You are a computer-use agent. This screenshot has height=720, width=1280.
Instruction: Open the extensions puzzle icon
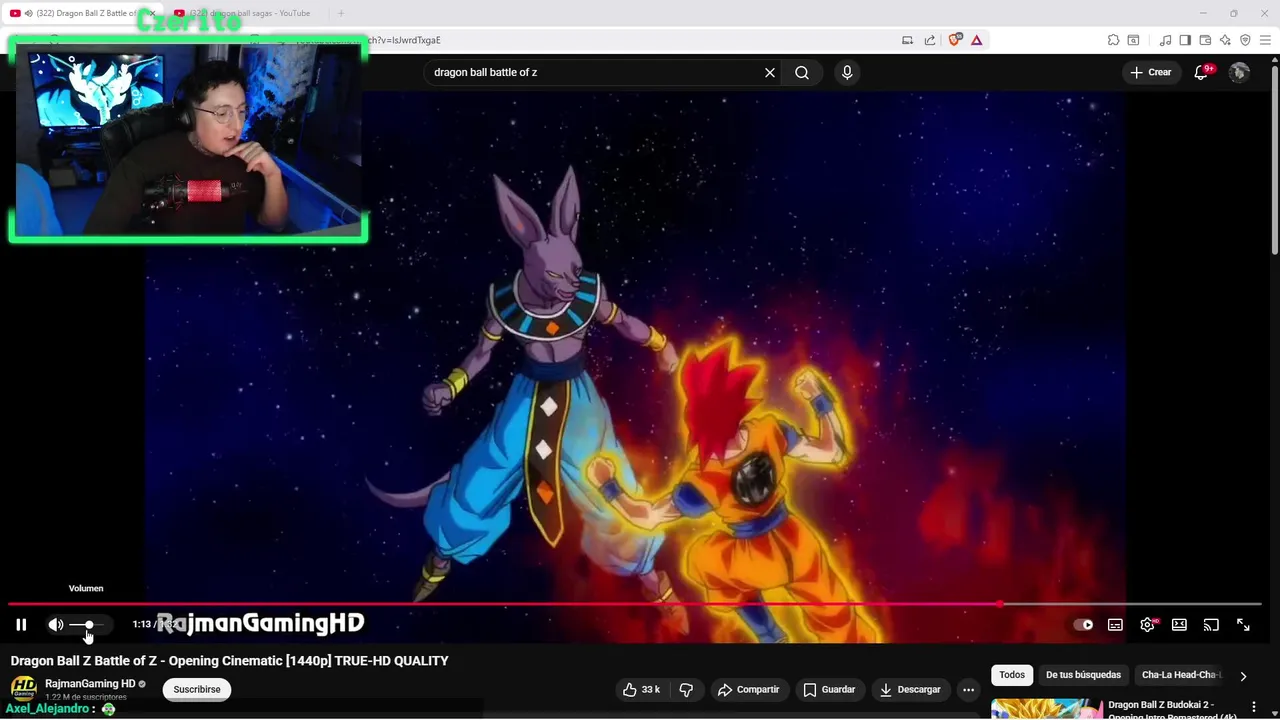click(x=1113, y=40)
